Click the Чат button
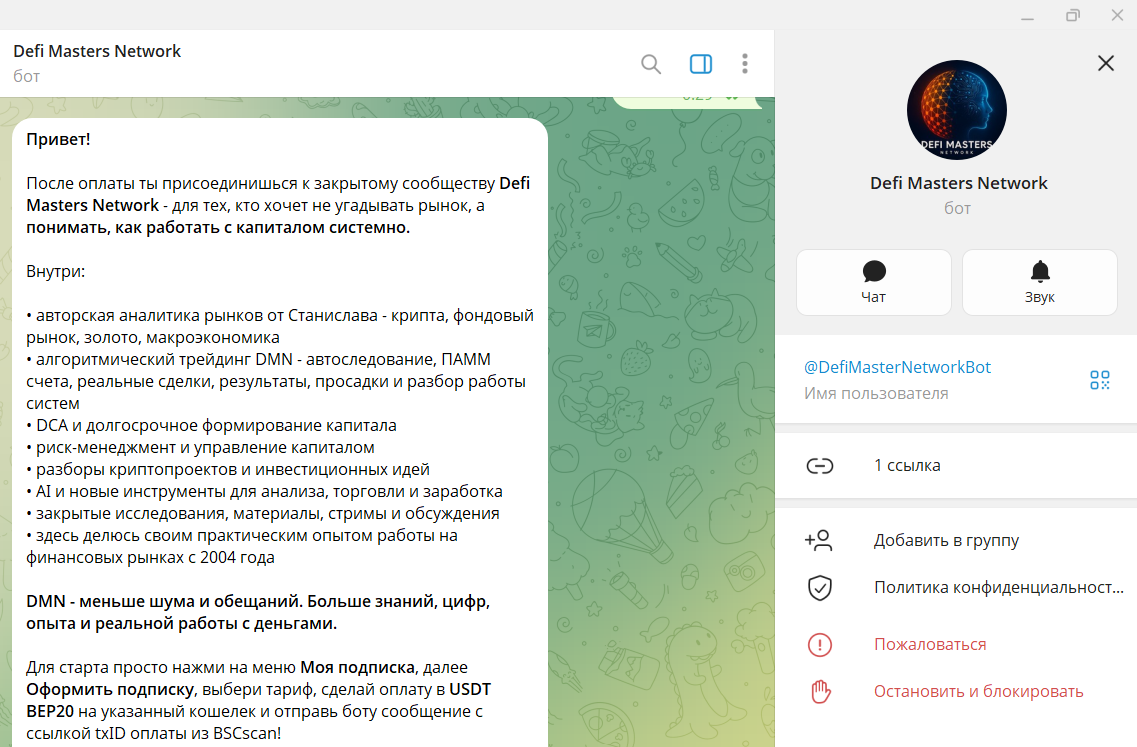 coord(874,282)
